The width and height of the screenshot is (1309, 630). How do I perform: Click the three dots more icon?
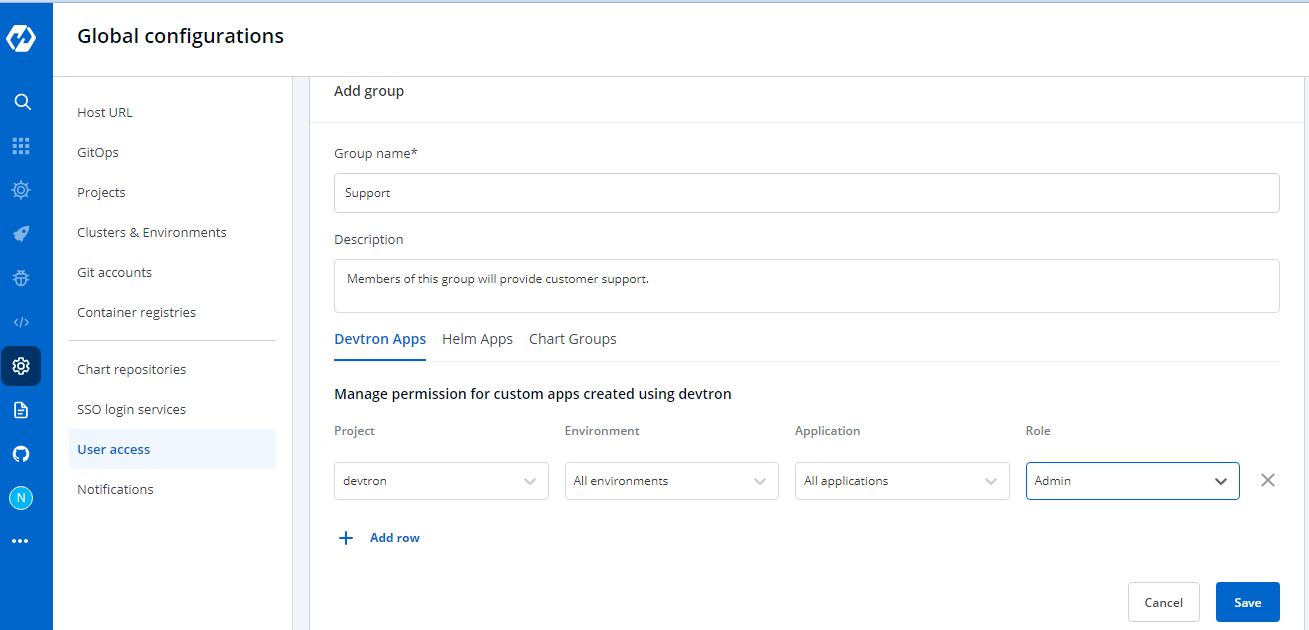click(21, 541)
